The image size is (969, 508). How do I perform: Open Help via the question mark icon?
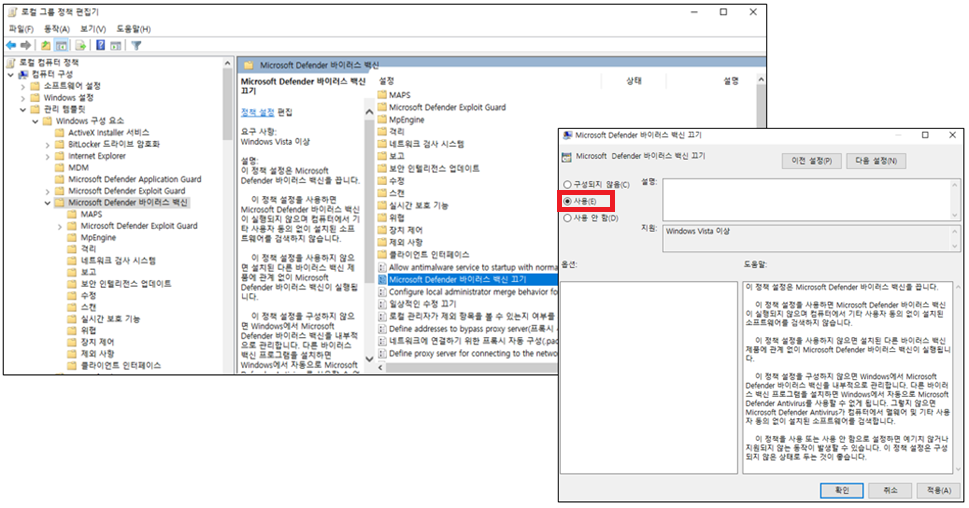[101, 45]
